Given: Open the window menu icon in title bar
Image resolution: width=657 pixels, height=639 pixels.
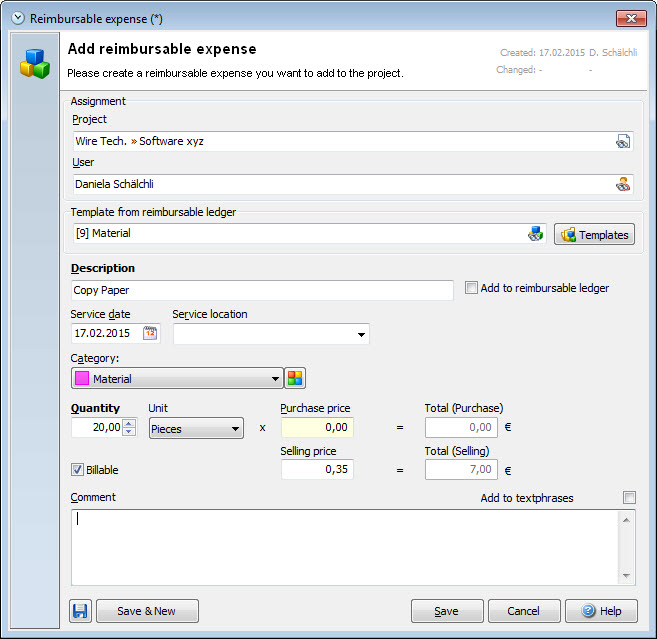Looking at the screenshot, I should [18, 18].
